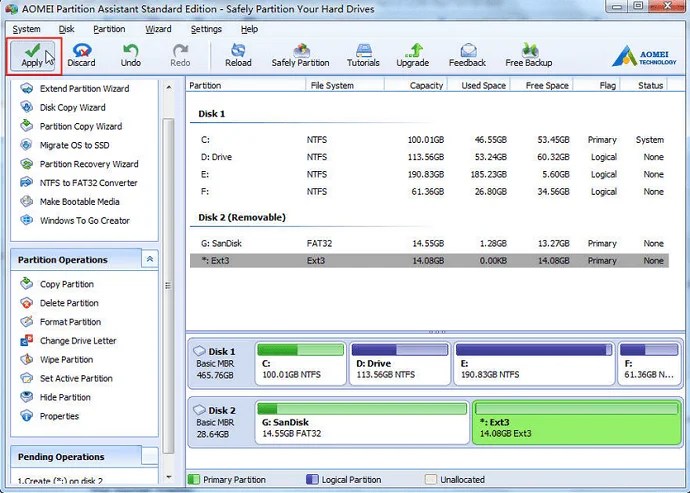Select the G: SanDisk partition bar

[362, 422]
